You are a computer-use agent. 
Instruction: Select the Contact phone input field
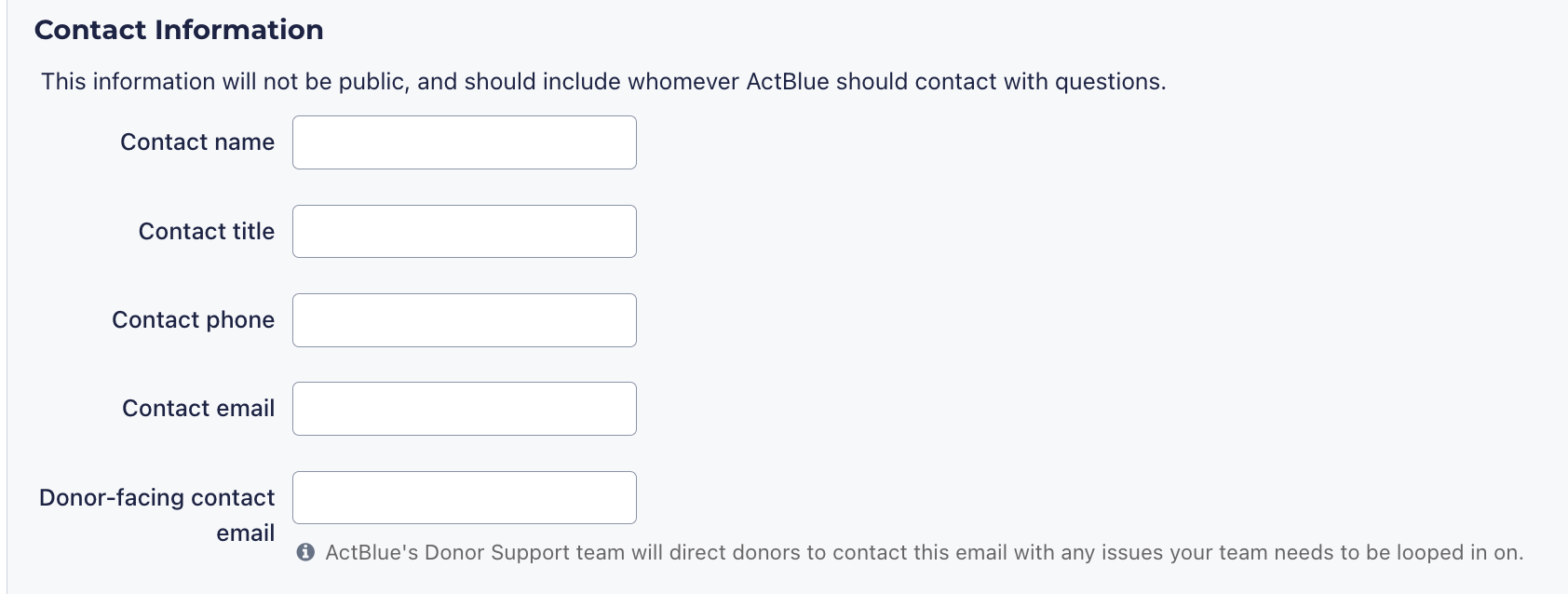464,320
